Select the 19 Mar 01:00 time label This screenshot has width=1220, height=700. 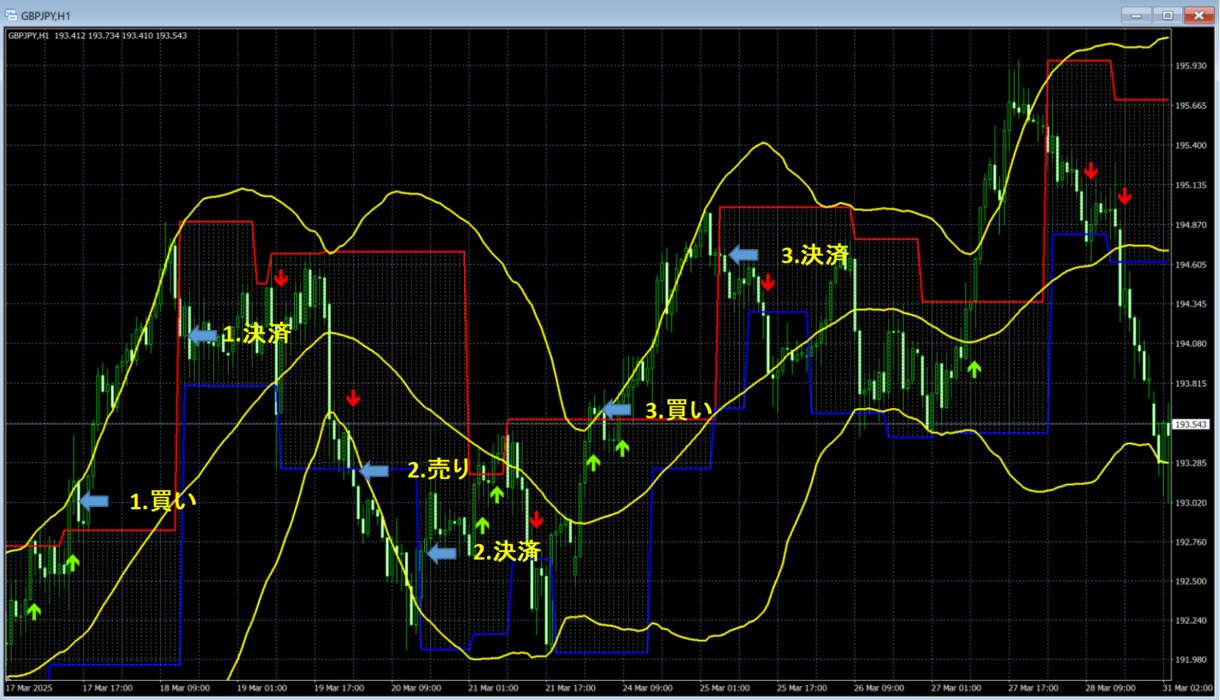click(263, 689)
